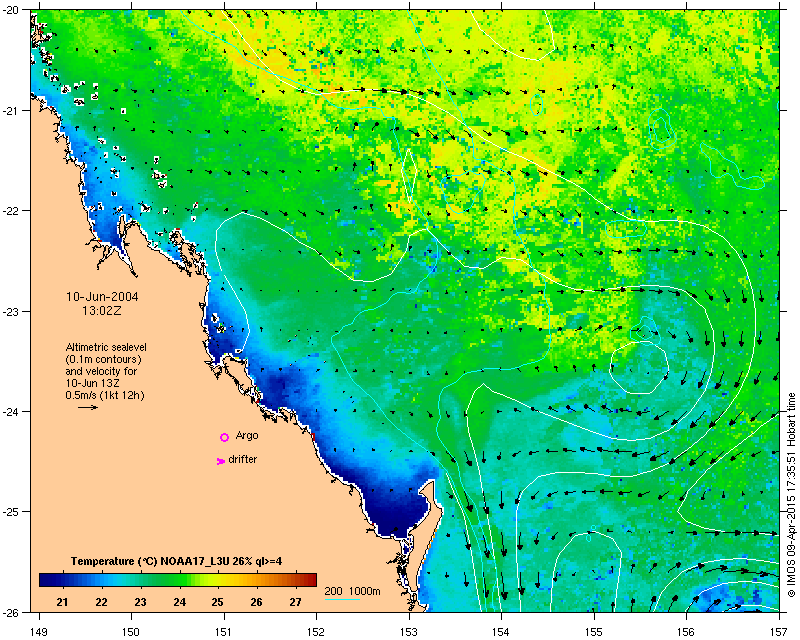Click the '0.5m/s (1kt 12h)' scale text

(105, 395)
